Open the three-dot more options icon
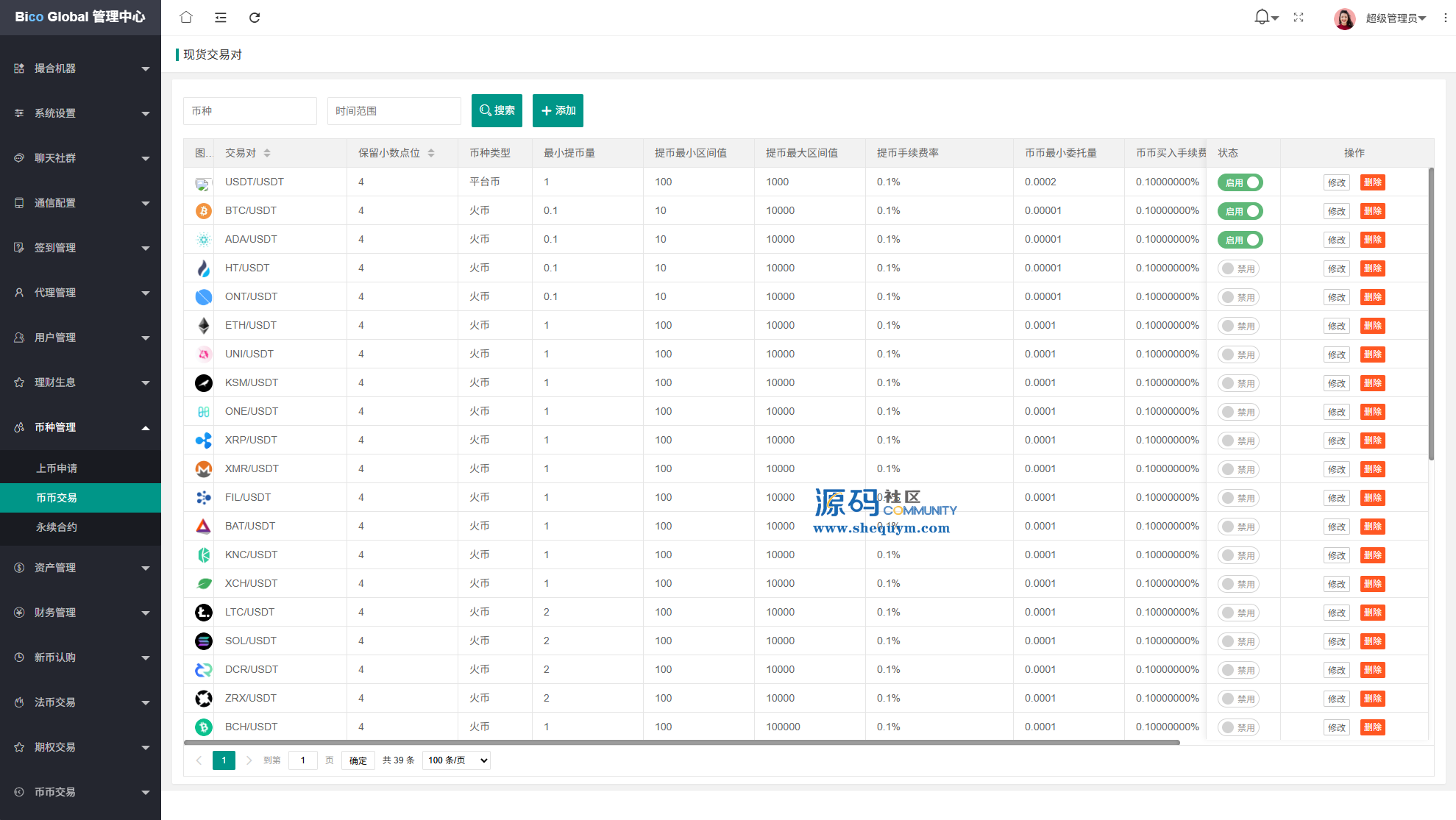 [x=1445, y=17]
